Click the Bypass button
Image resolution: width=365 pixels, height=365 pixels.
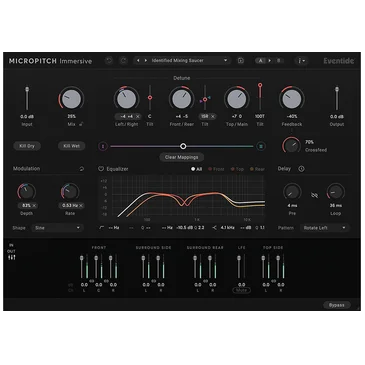[337, 305]
